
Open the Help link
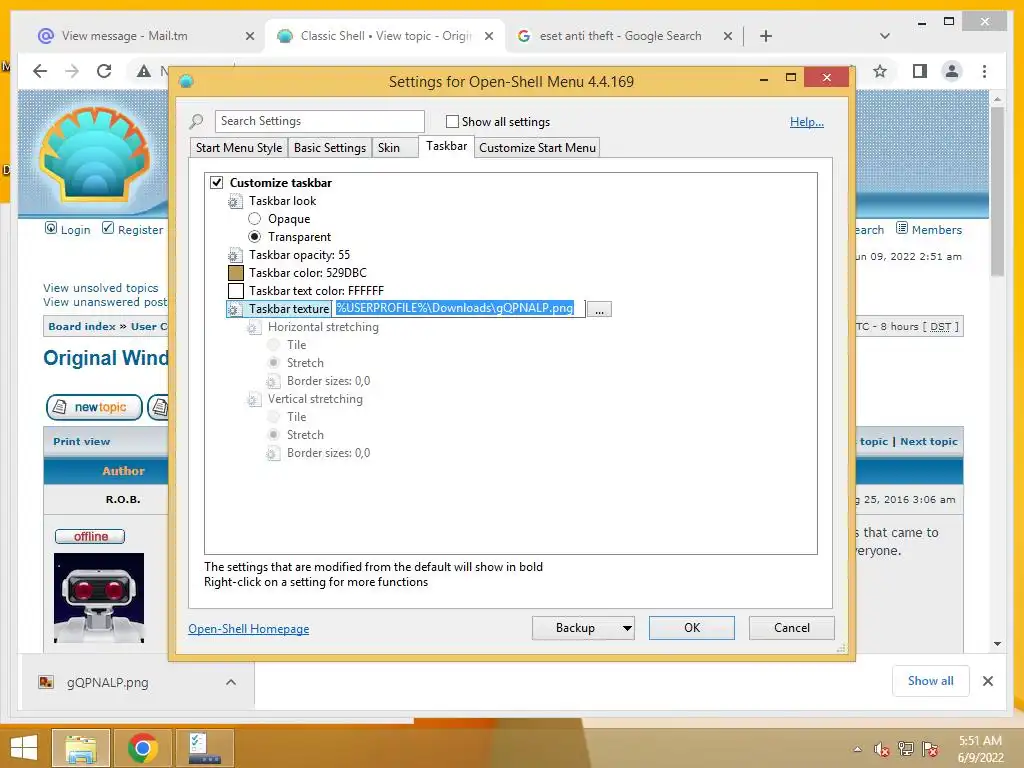pos(807,122)
